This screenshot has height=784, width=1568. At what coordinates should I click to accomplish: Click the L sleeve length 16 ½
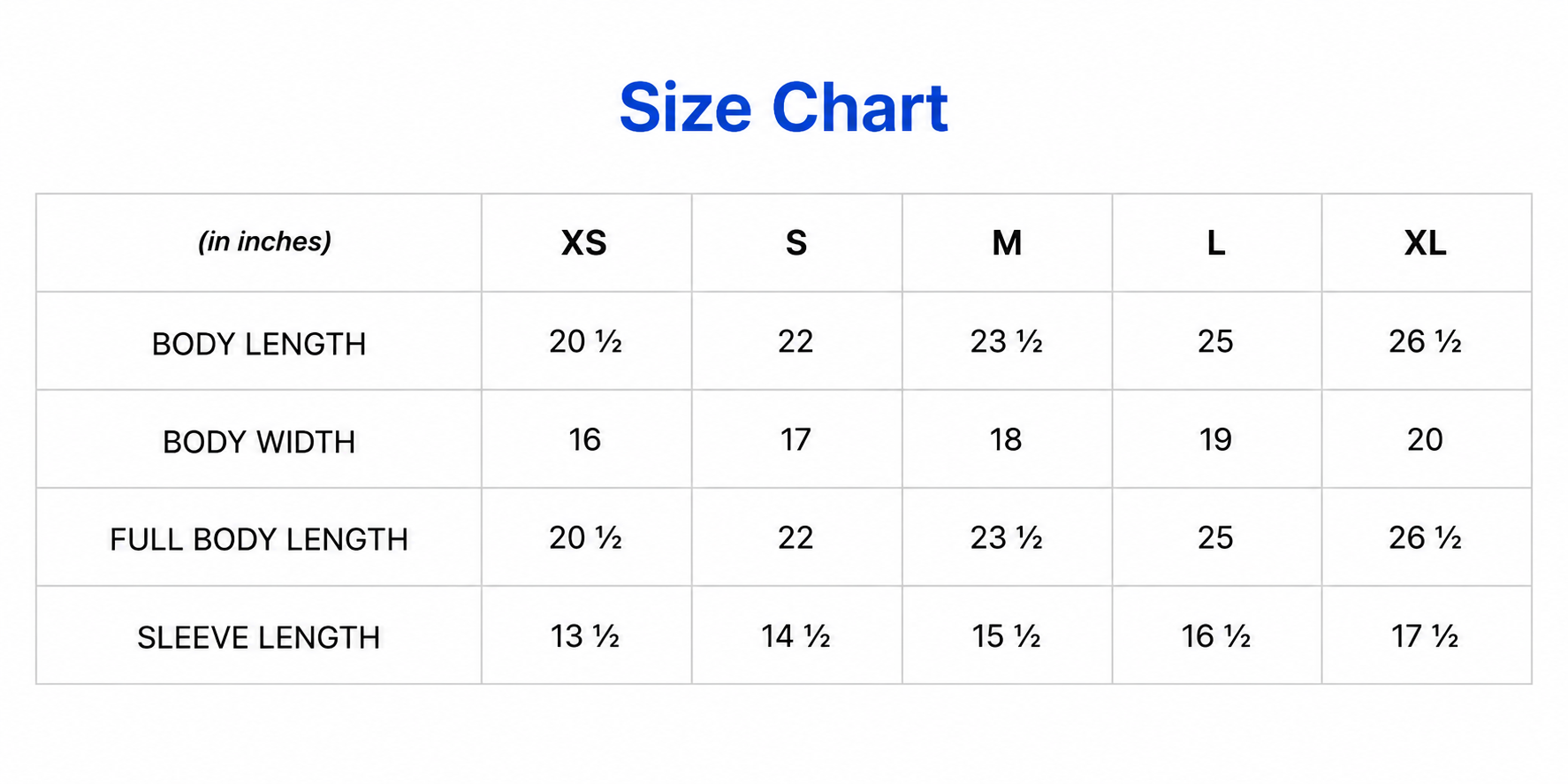[1216, 636]
